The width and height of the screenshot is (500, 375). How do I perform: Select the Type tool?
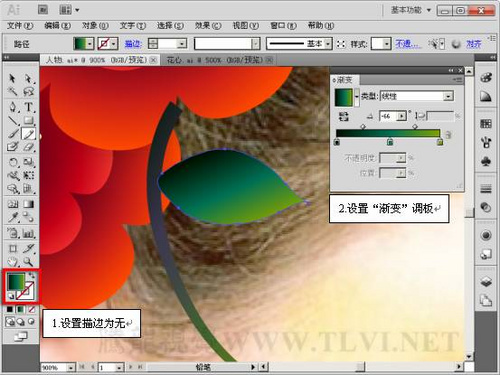(29, 107)
